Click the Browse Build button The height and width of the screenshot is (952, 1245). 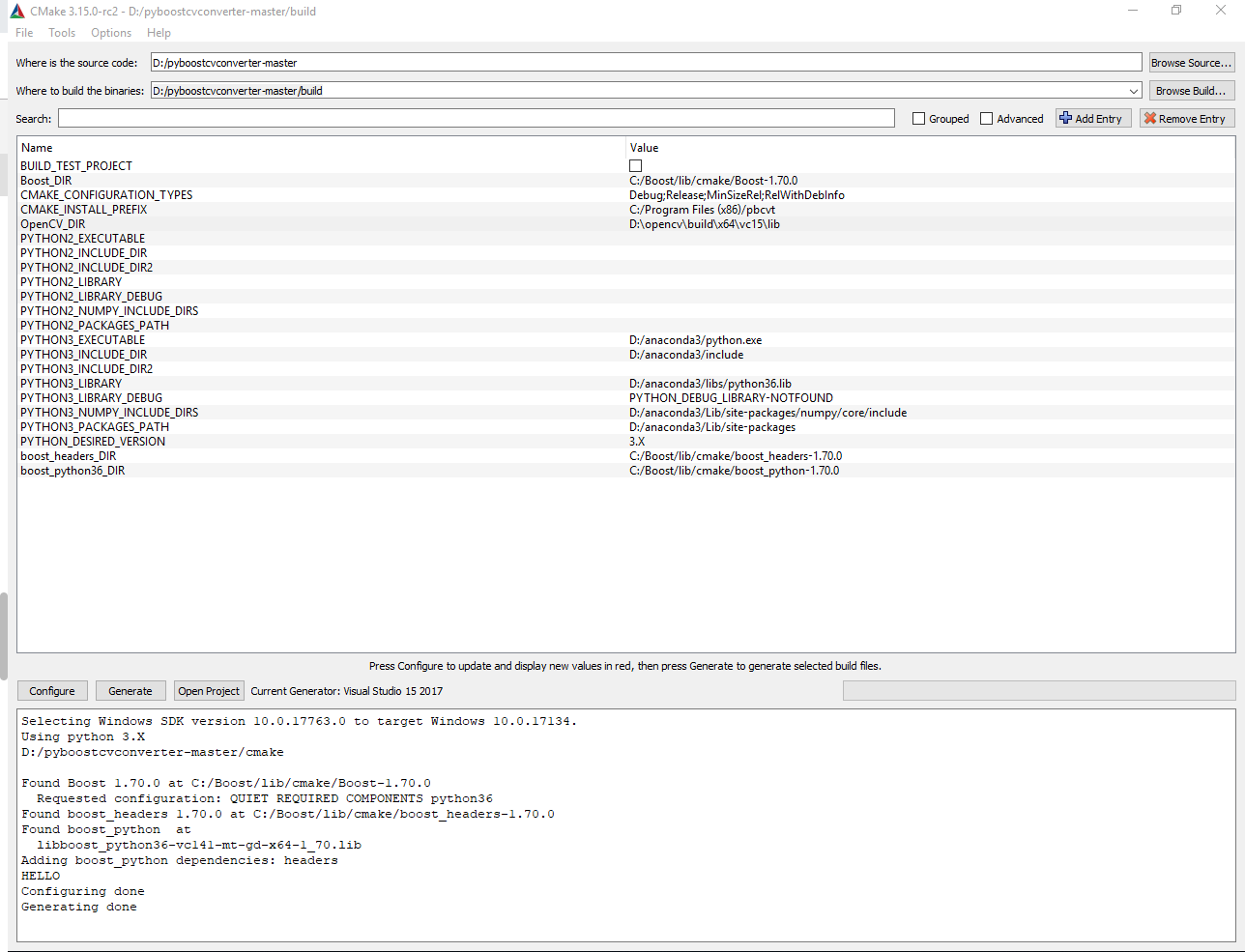click(x=1192, y=91)
